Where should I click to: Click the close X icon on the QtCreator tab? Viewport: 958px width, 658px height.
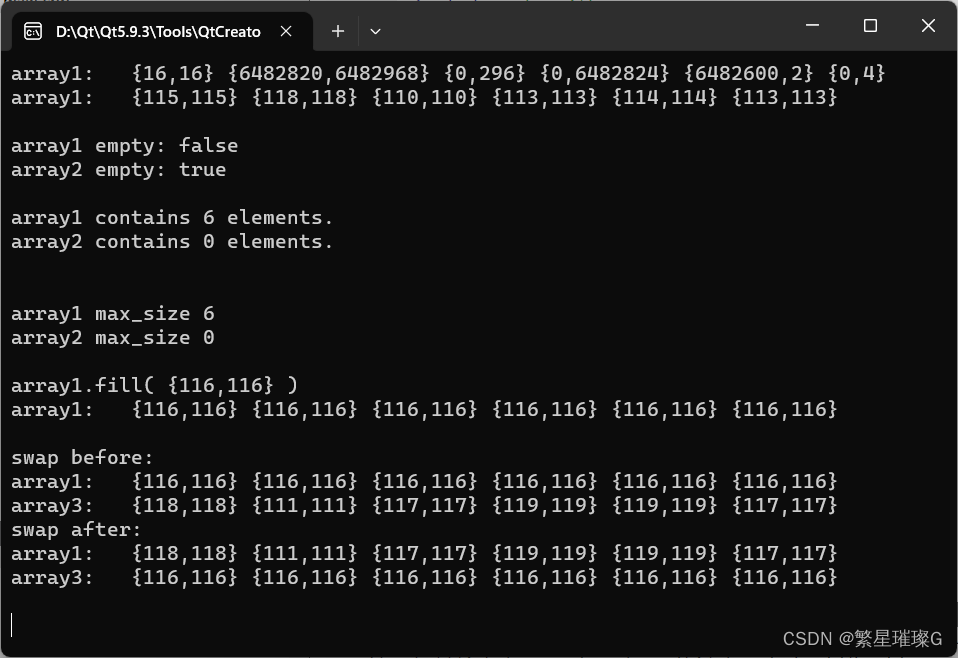point(286,31)
